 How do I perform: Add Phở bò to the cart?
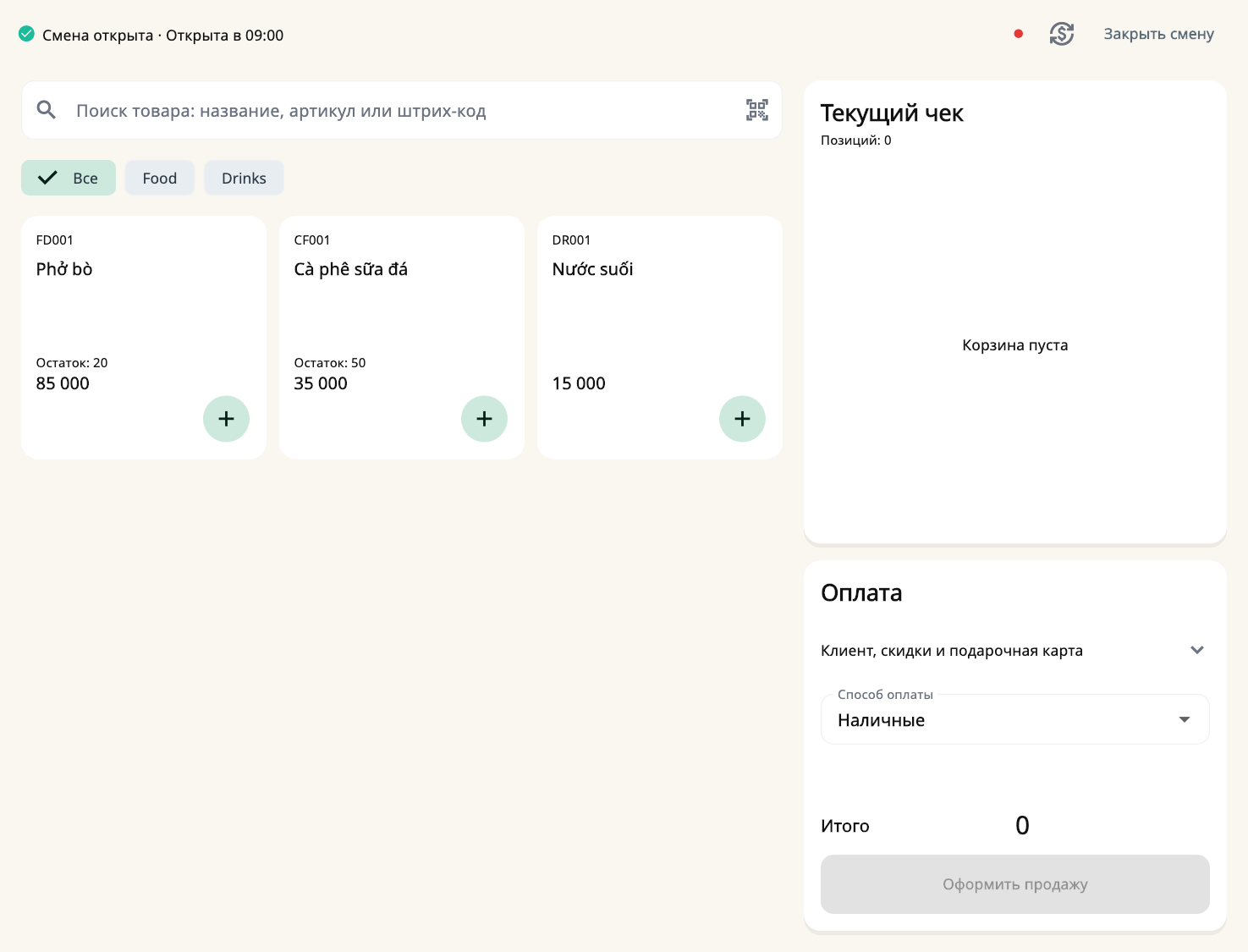[226, 419]
